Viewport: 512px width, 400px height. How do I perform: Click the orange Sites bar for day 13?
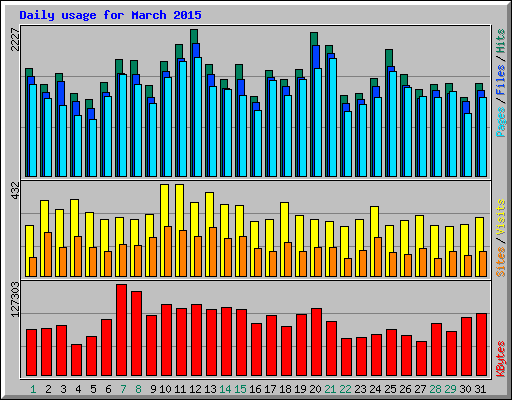(213, 252)
